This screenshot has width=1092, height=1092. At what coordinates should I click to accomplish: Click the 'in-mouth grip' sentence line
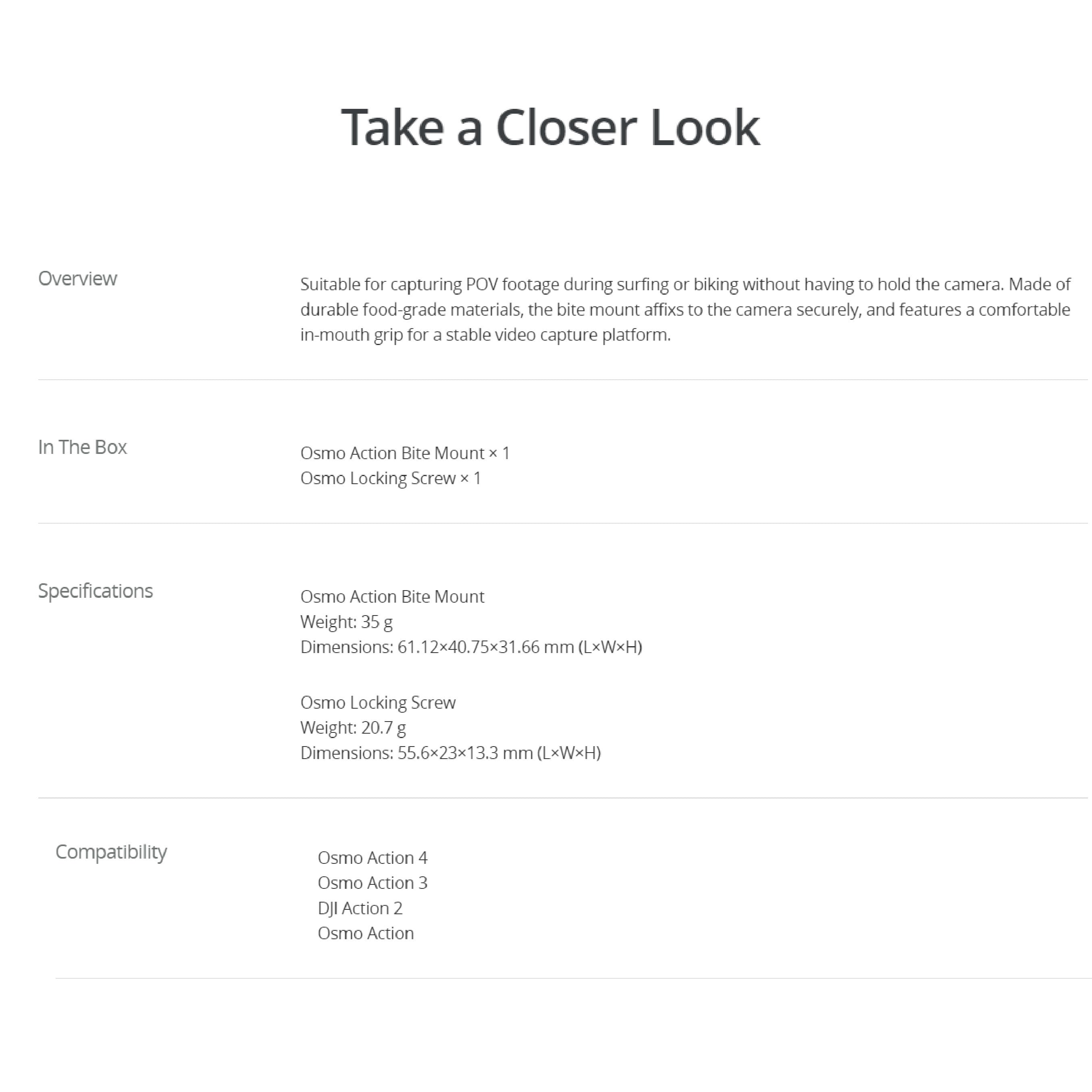click(485, 335)
